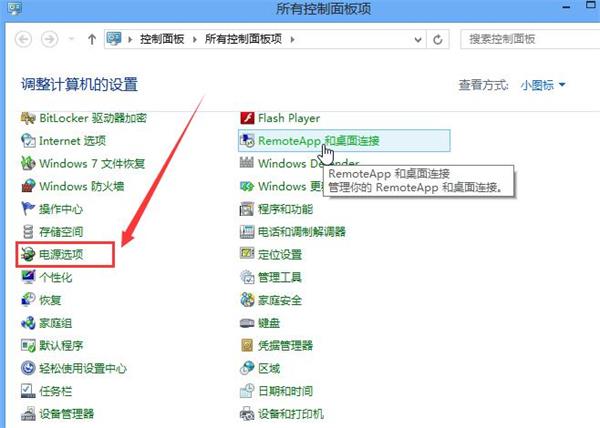Click the address bar computer icon
The height and width of the screenshot is (428, 600).
(x=114, y=39)
